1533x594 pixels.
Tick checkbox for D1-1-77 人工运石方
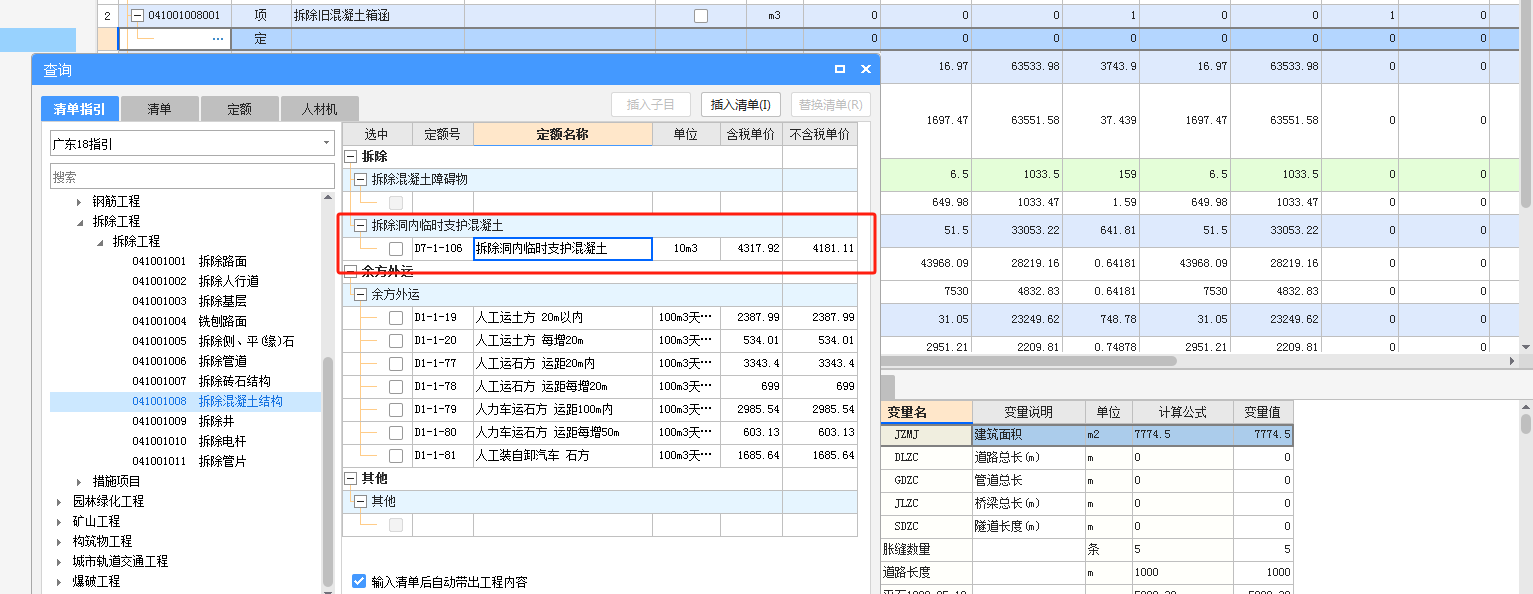pos(396,363)
